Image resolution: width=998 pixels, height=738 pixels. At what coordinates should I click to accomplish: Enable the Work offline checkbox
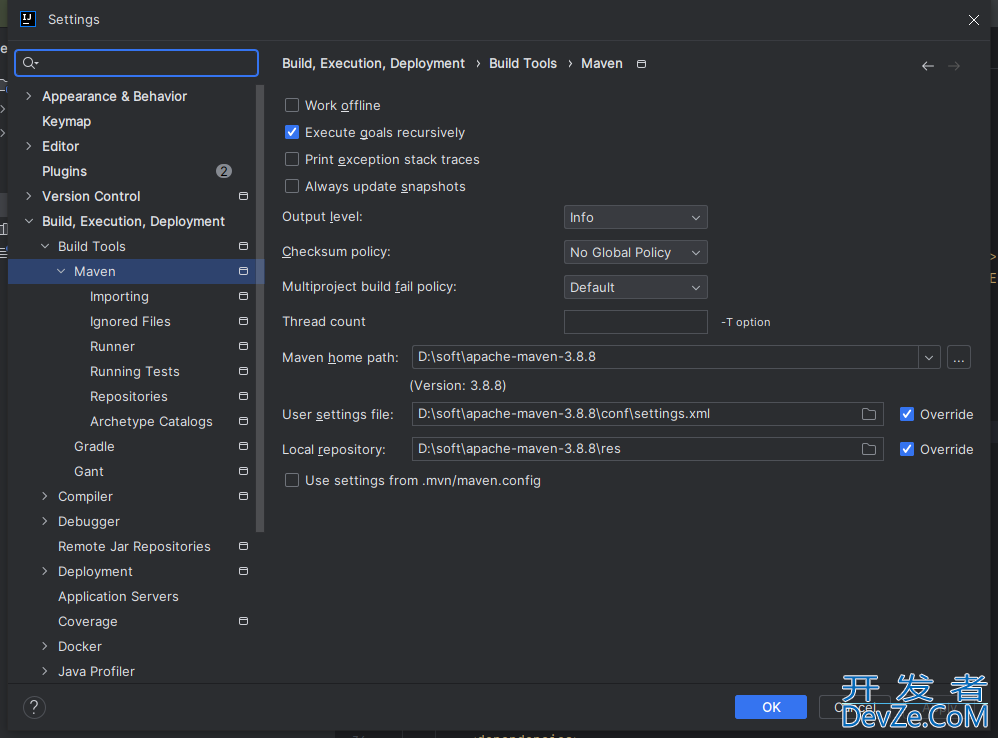click(x=292, y=105)
